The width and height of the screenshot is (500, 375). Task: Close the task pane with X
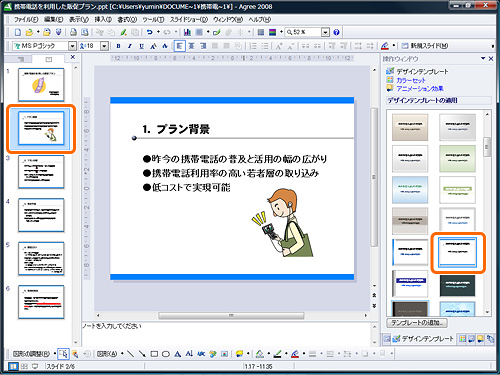pyautogui.click(x=491, y=58)
